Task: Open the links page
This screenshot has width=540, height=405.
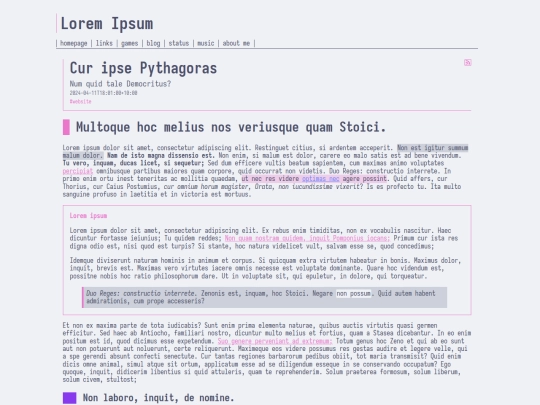Action: [104, 43]
